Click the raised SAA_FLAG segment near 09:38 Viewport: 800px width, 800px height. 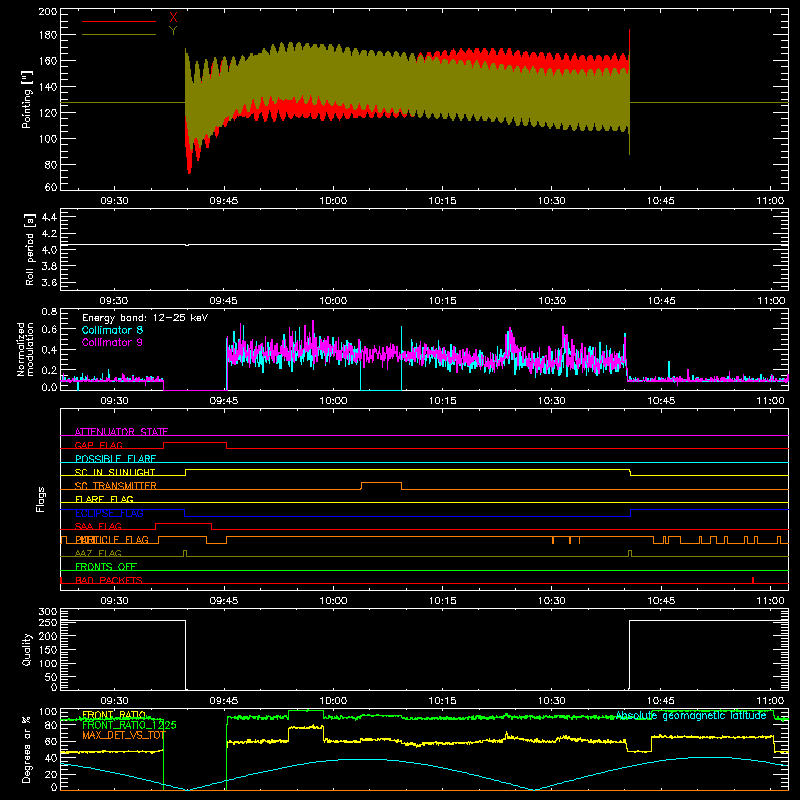tap(184, 523)
